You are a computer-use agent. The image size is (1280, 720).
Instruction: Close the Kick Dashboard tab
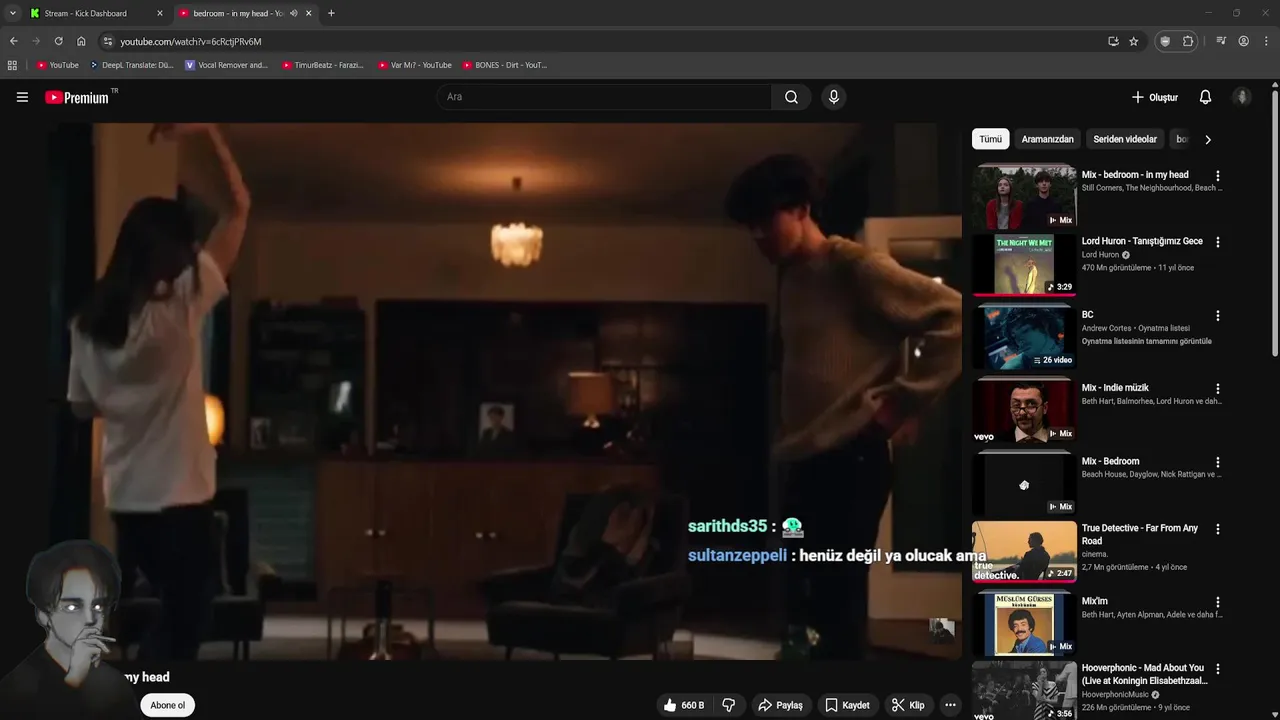click(x=160, y=13)
